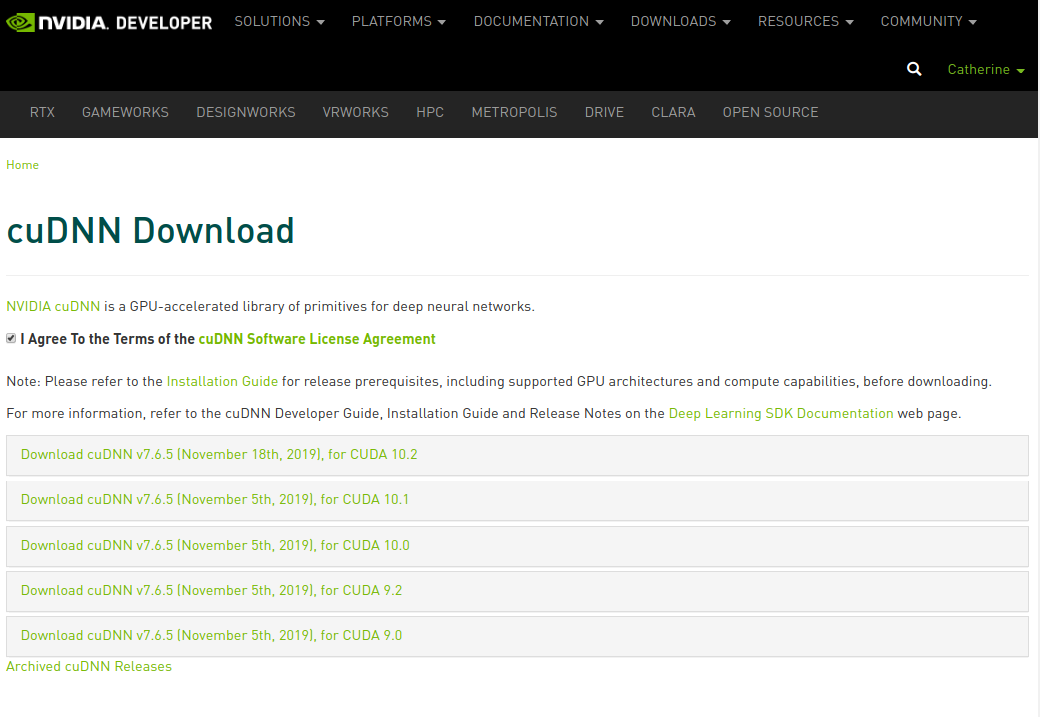Uncheck the I Agree to the Terms checkbox
This screenshot has width=1040, height=717.
[x=11, y=338]
